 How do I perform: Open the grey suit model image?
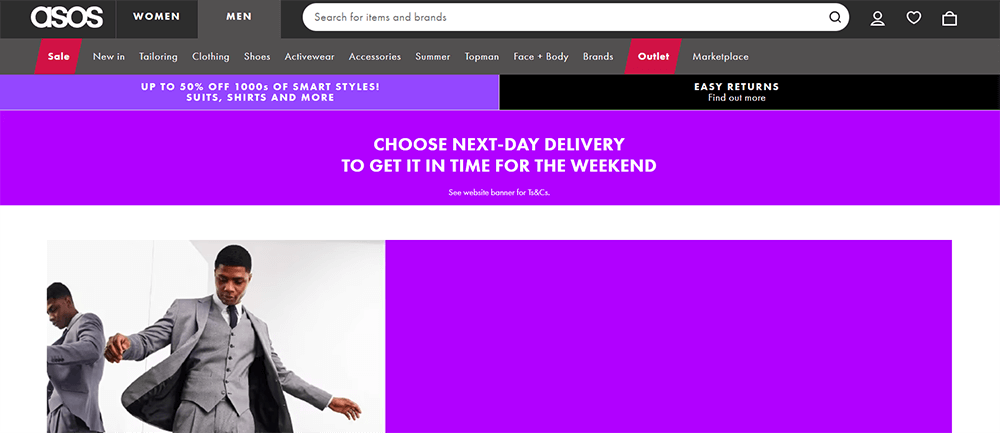(x=216, y=336)
